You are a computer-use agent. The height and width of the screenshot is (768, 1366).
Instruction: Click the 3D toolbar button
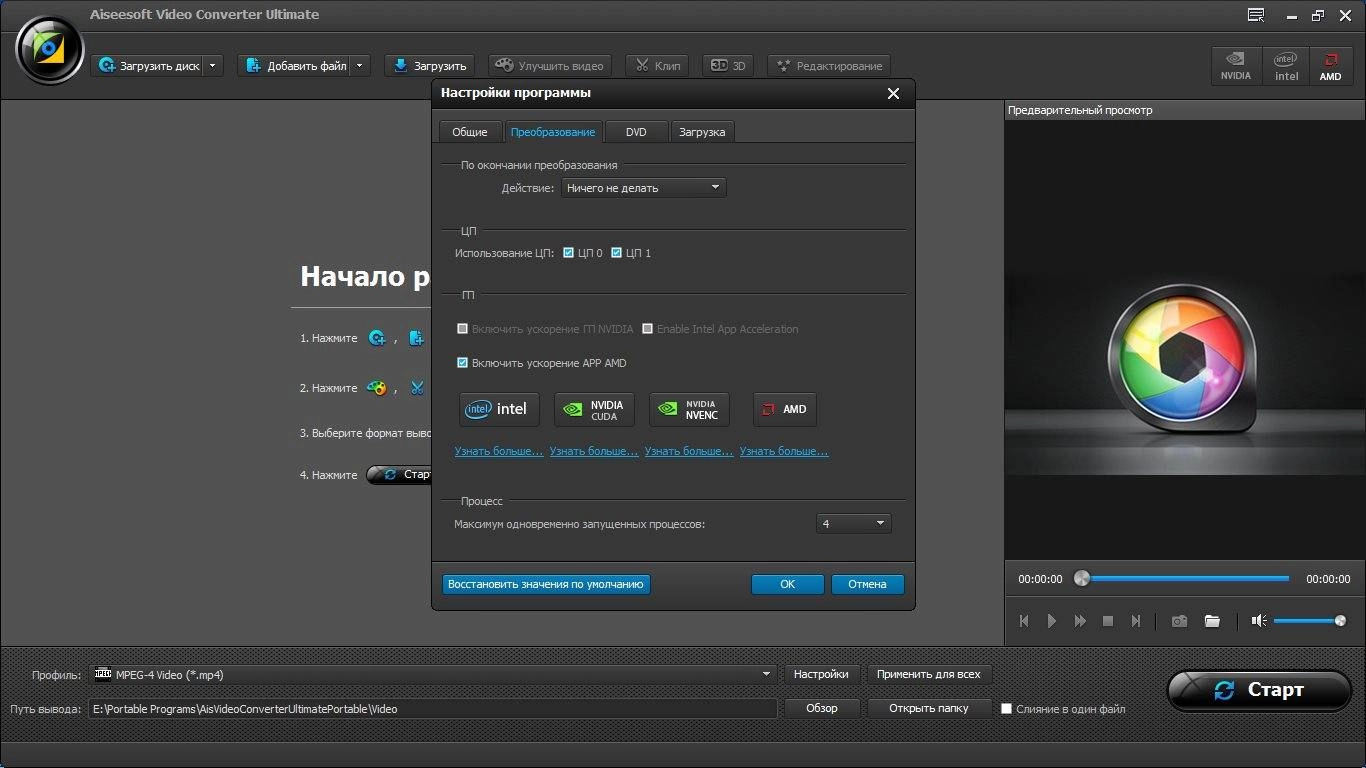coord(728,66)
